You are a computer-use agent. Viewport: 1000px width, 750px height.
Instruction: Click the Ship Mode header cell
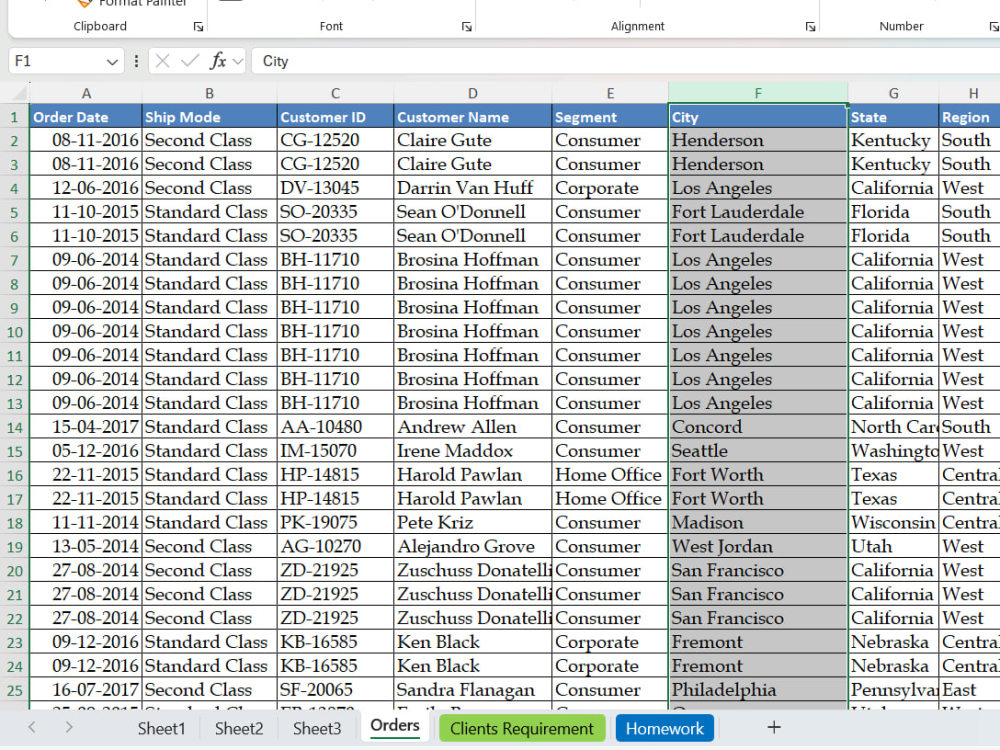[209, 117]
